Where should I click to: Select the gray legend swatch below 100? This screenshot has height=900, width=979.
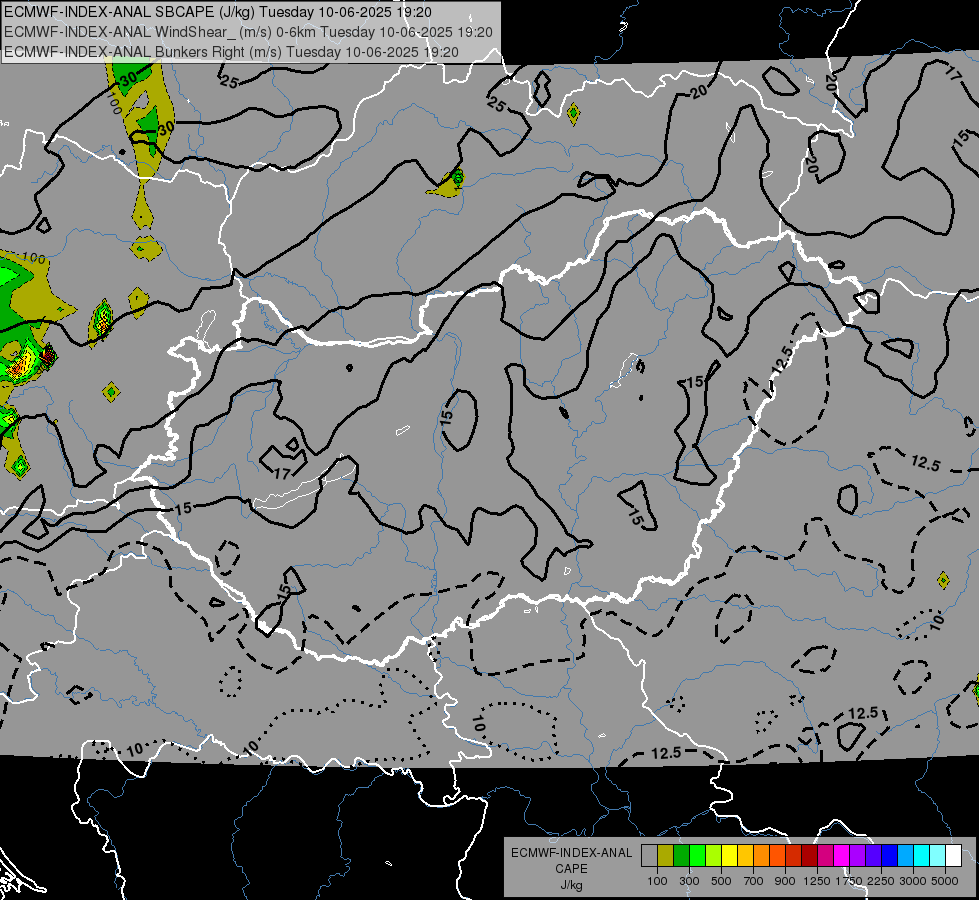click(649, 856)
